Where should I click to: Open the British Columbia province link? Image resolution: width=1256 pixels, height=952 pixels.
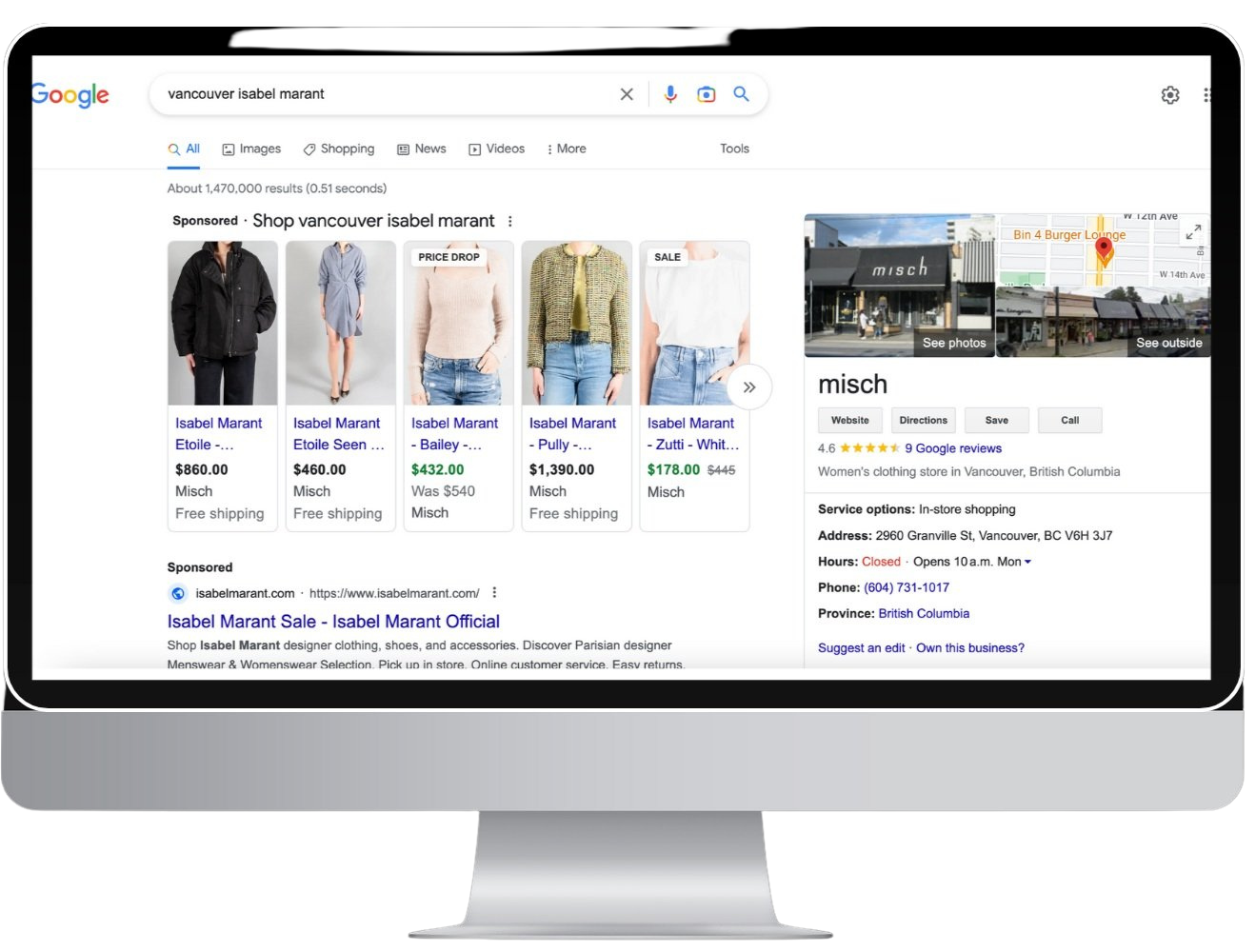(924, 613)
